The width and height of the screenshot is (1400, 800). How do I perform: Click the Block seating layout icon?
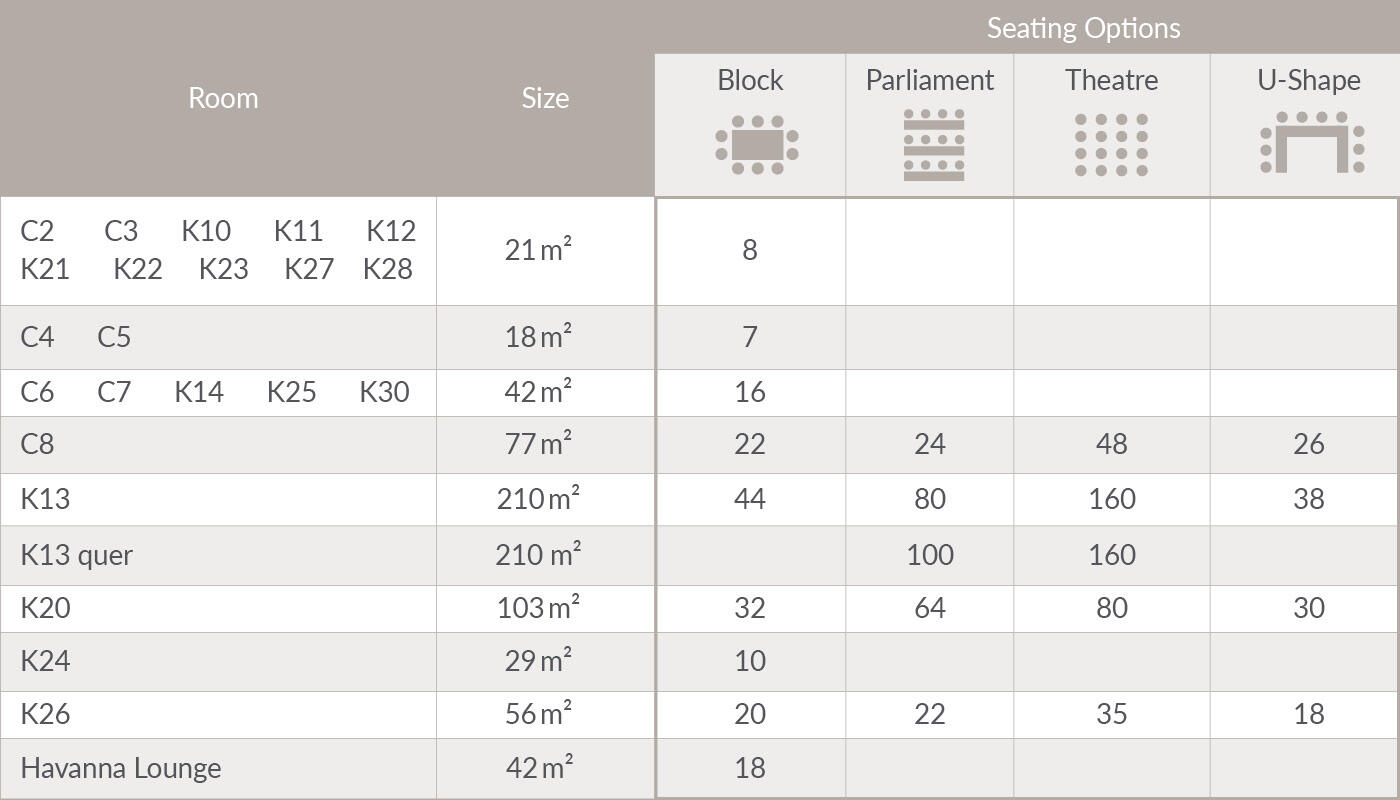(x=756, y=145)
